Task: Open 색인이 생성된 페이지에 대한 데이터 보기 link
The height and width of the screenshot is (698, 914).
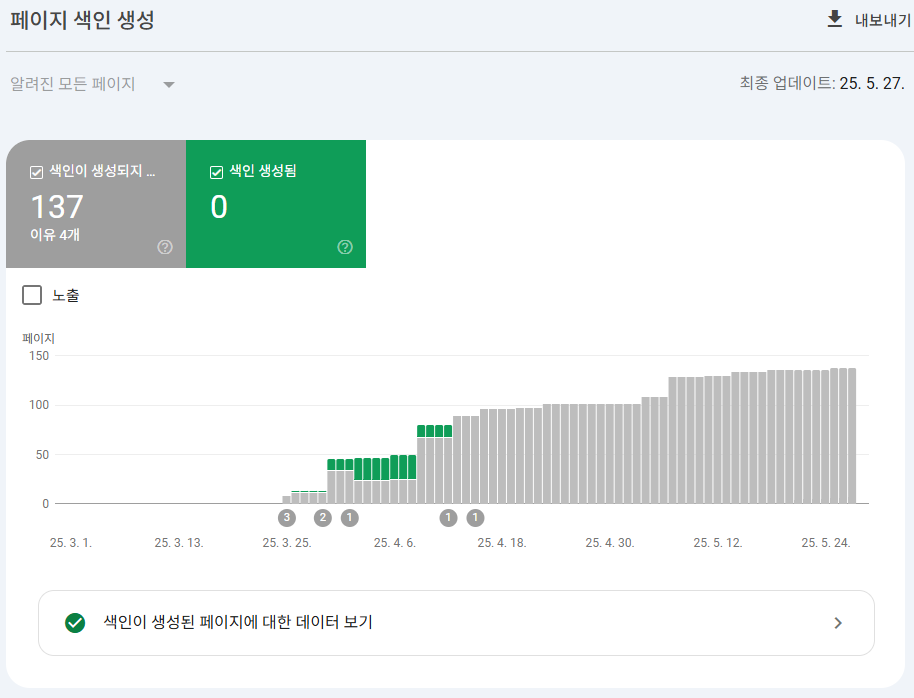Action: tap(456, 623)
